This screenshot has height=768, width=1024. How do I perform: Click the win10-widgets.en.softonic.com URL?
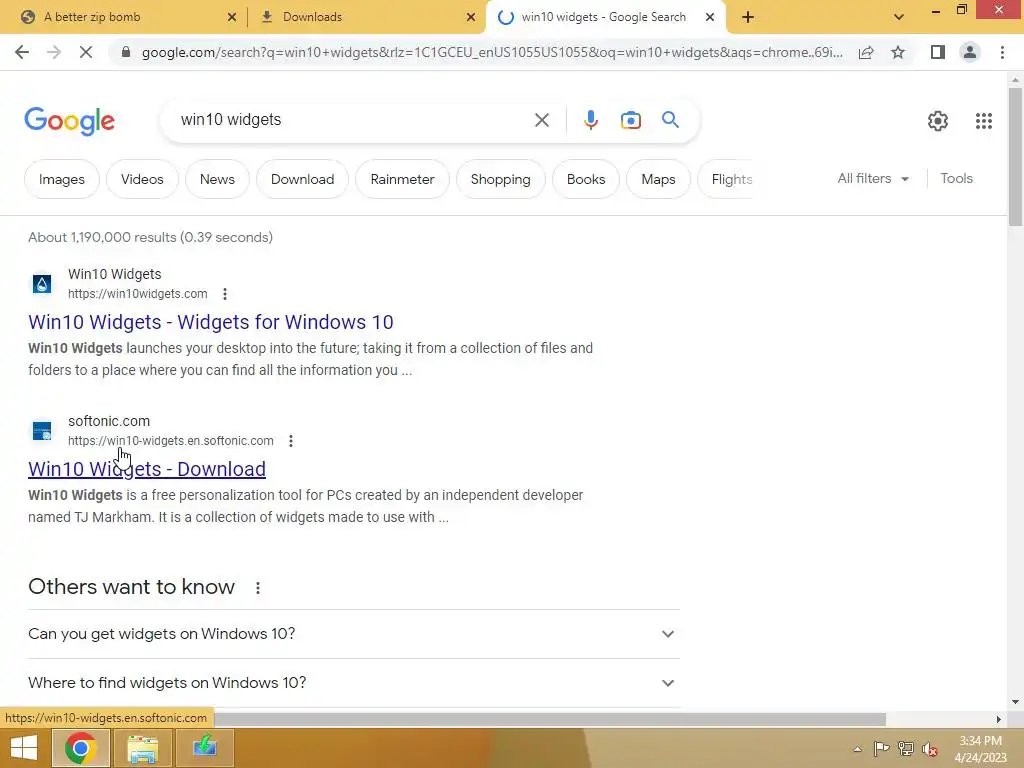pyautogui.click(x=170, y=441)
